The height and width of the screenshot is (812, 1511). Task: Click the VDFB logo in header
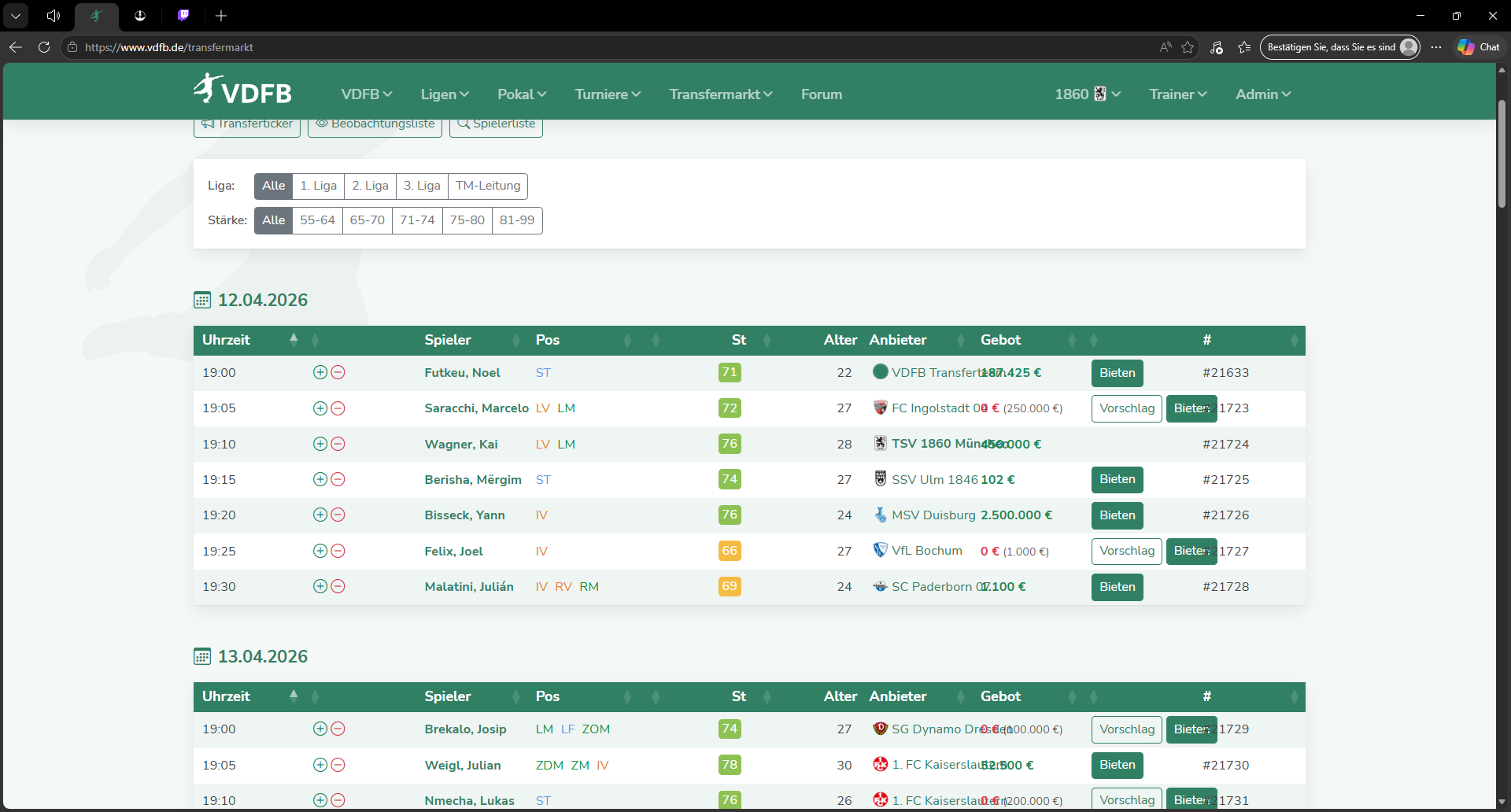[242, 91]
